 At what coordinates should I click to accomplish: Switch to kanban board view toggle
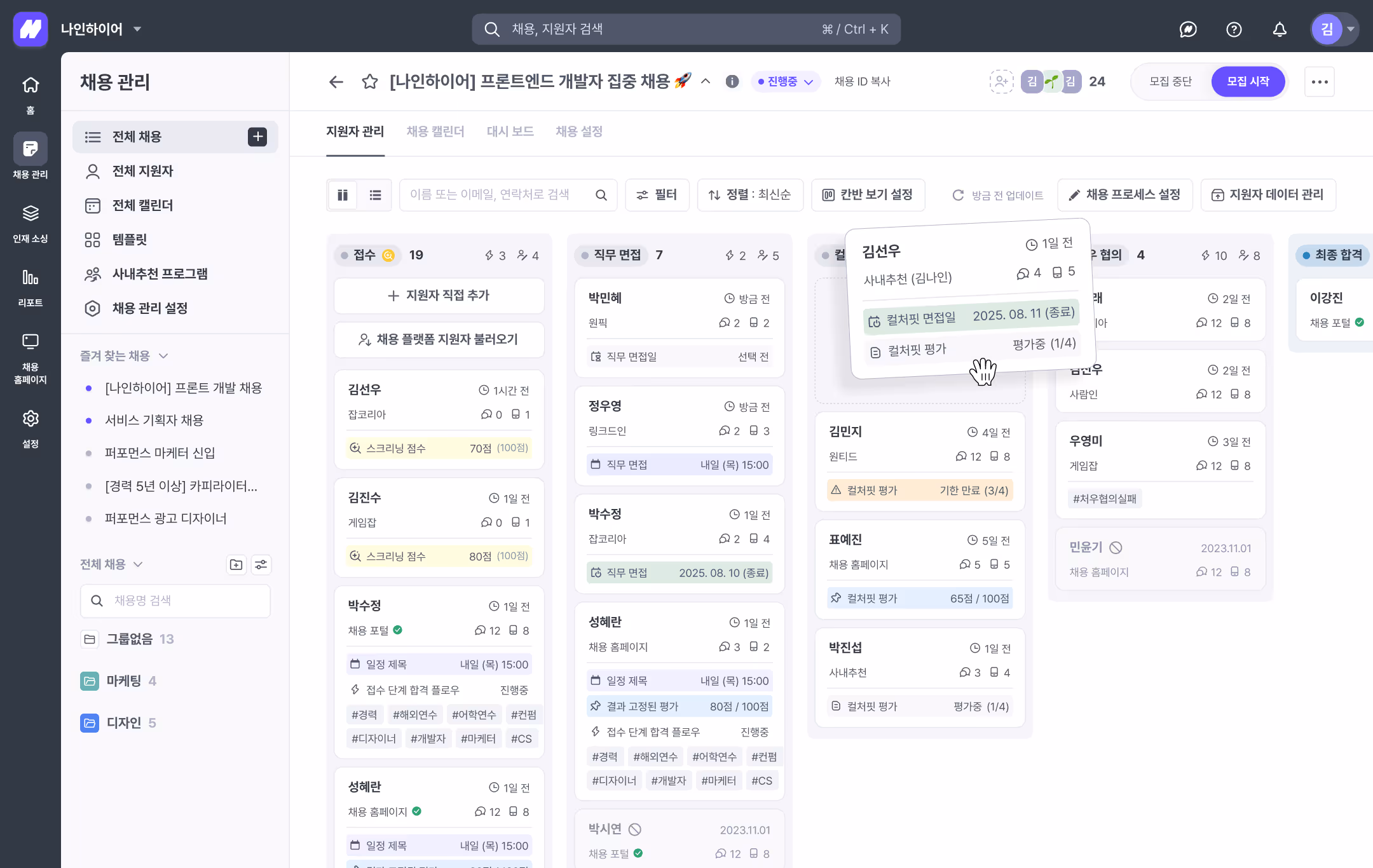(343, 195)
